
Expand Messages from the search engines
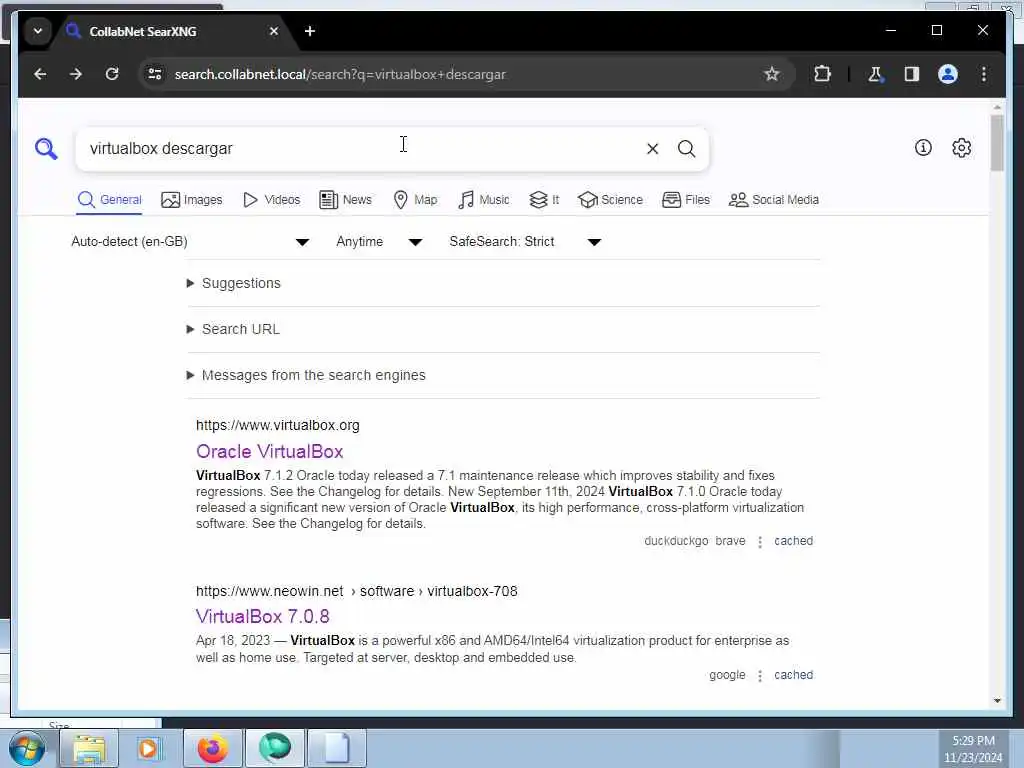[306, 376]
